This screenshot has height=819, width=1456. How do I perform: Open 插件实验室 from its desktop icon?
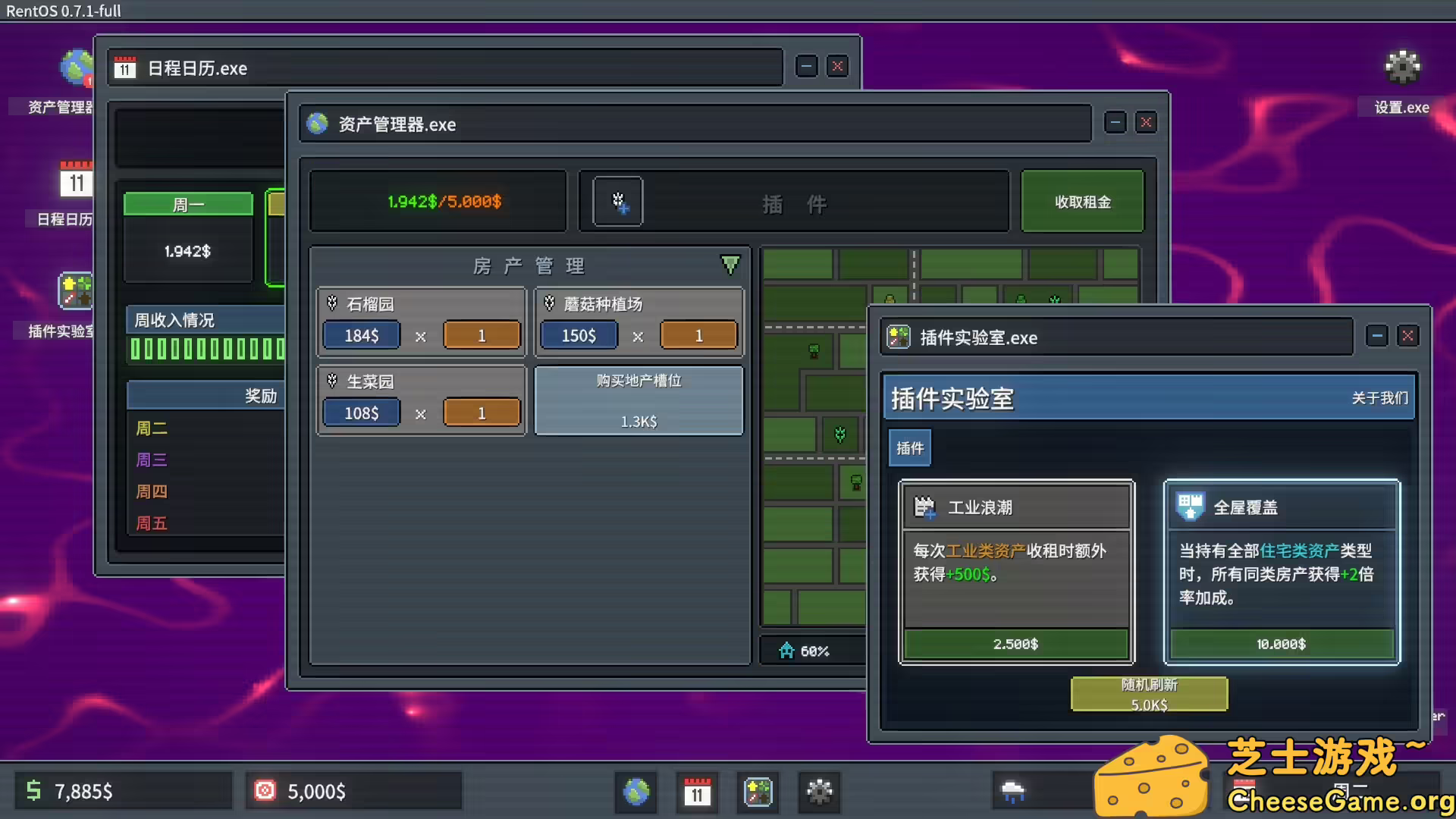coord(76,292)
